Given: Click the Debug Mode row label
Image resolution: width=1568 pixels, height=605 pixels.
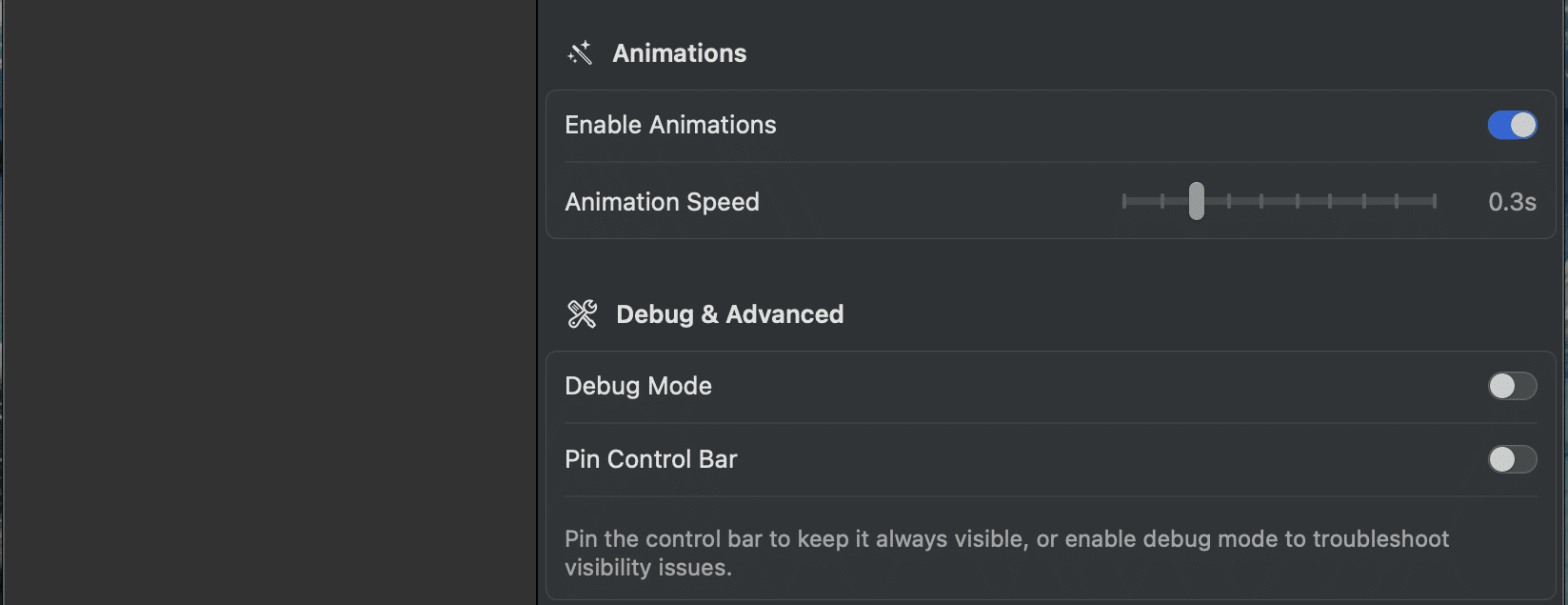Looking at the screenshot, I should click(x=638, y=386).
